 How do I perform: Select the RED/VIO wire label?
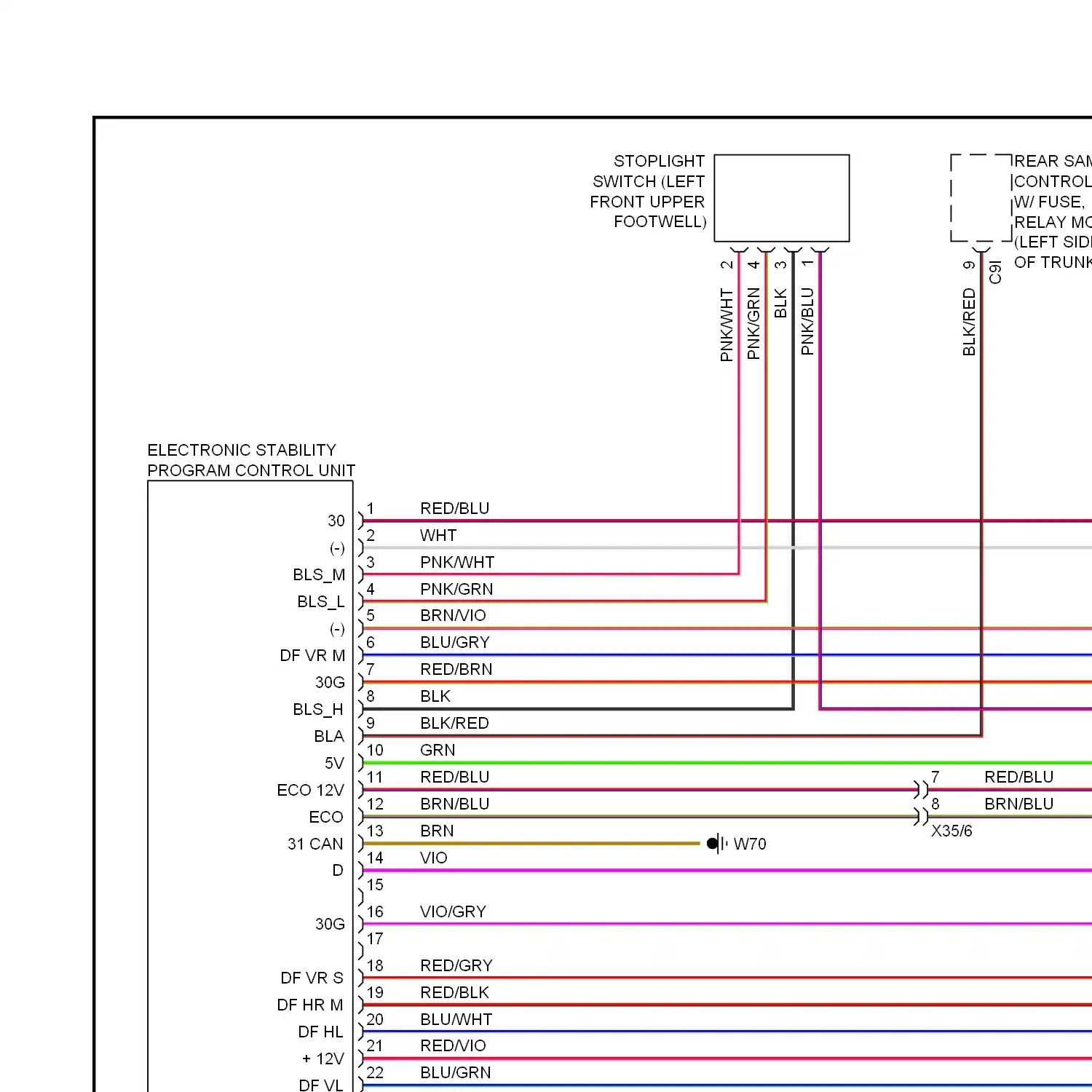tap(453, 1045)
